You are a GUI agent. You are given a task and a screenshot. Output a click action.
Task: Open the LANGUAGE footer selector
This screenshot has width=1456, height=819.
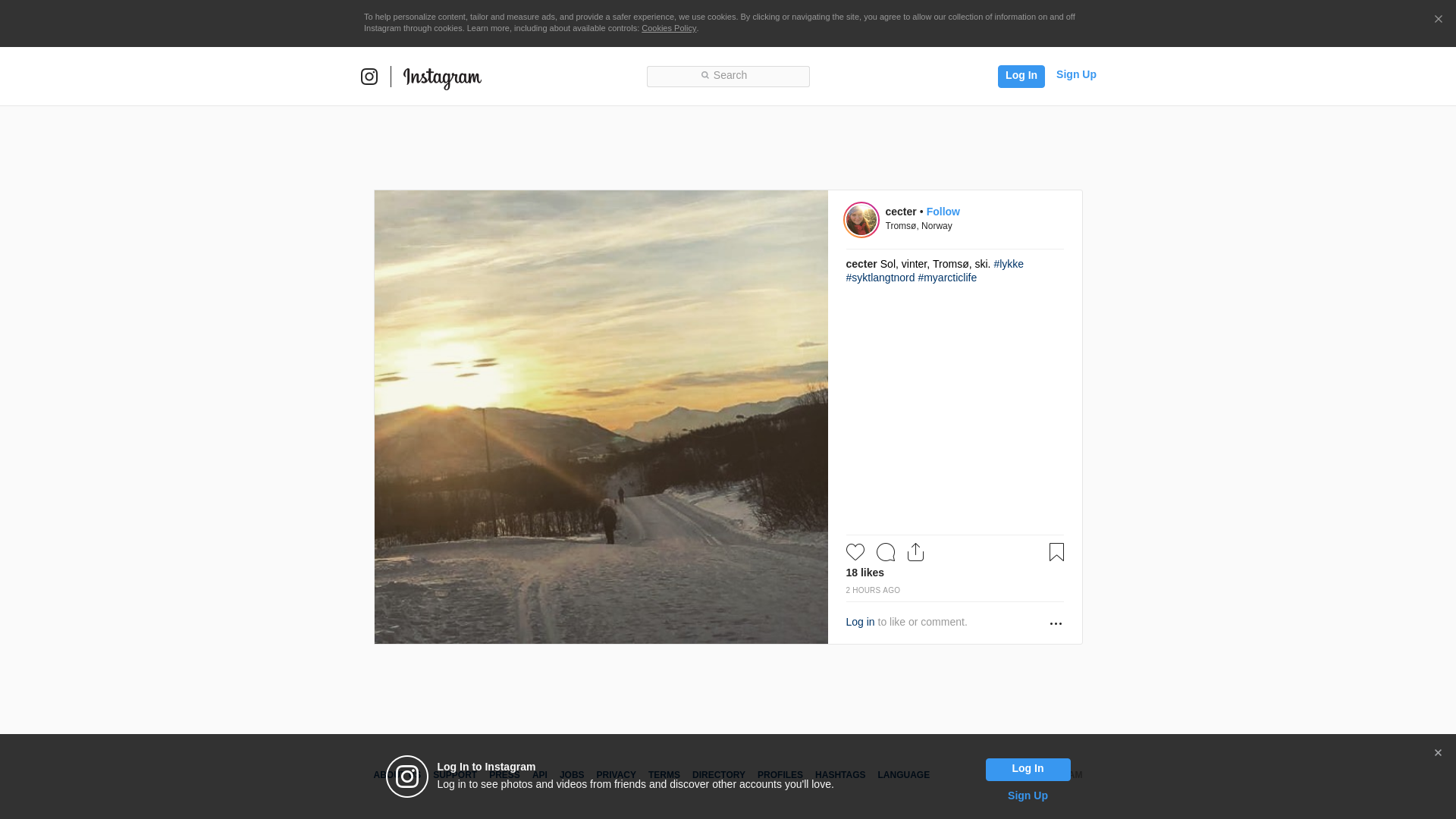pyautogui.click(x=903, y=775)
